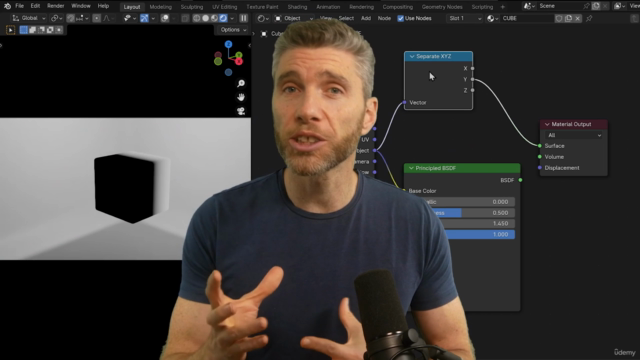Unlink the CUBE material with X
Viewport: 640px width, 360px height.
coord(577,18)
